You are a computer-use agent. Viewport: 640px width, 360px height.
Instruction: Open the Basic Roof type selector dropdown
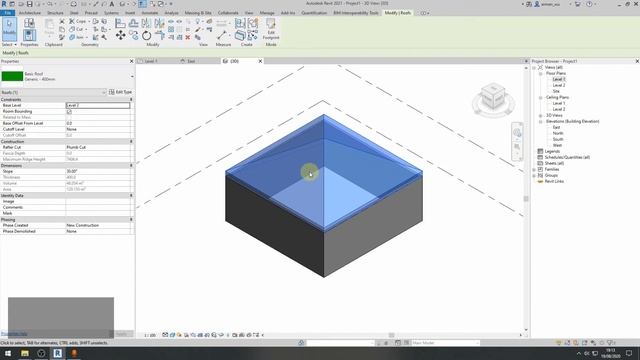(132, 77)
